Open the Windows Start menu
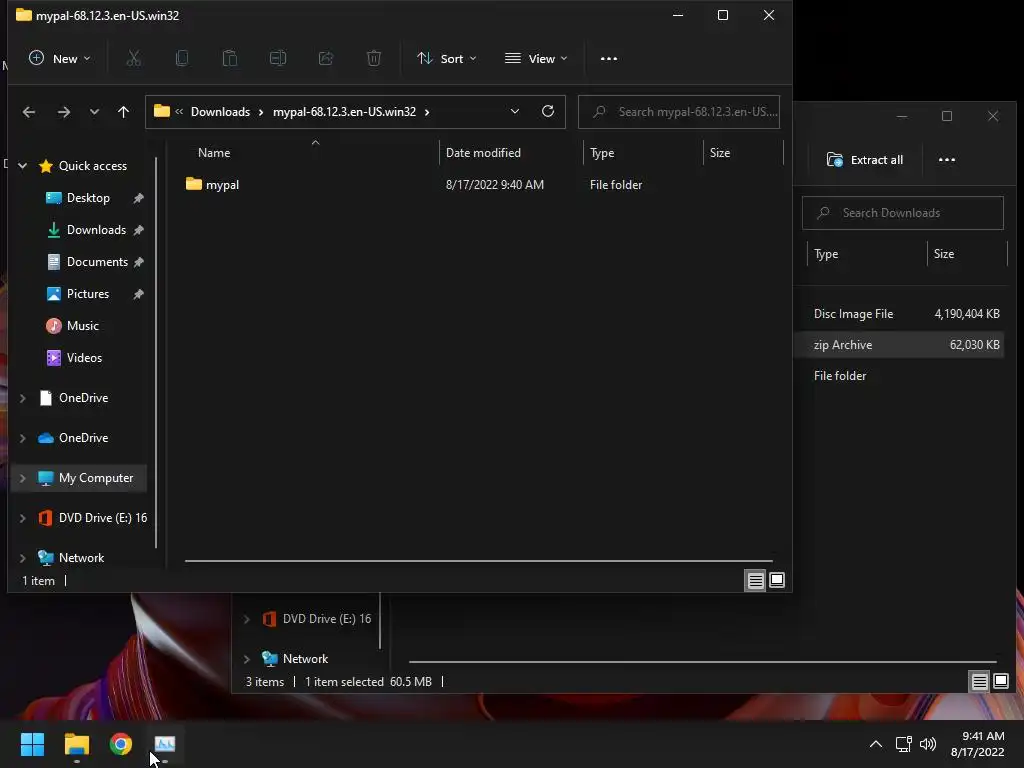Screen dimensions: 1024x768 tap(32, 744)
